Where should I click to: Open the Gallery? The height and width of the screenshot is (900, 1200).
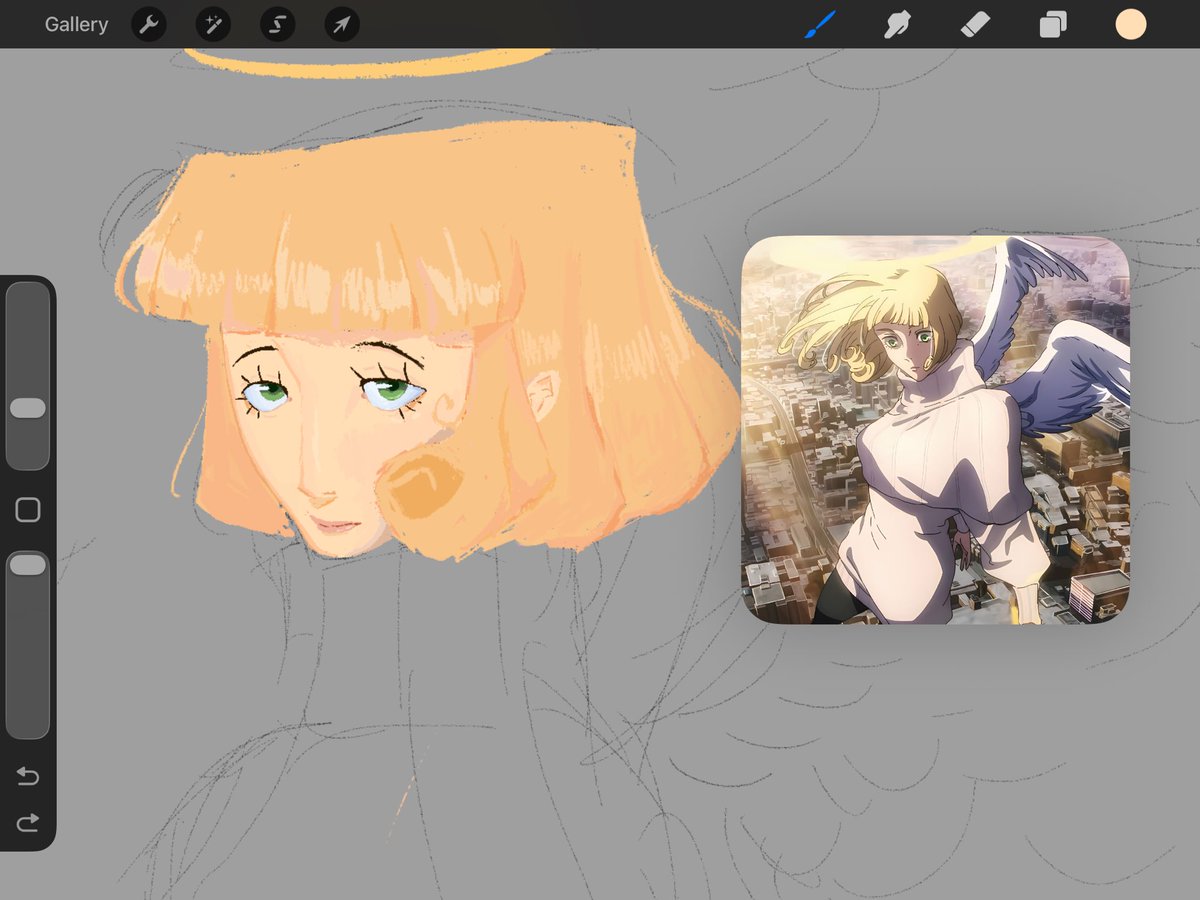[76, 24]
